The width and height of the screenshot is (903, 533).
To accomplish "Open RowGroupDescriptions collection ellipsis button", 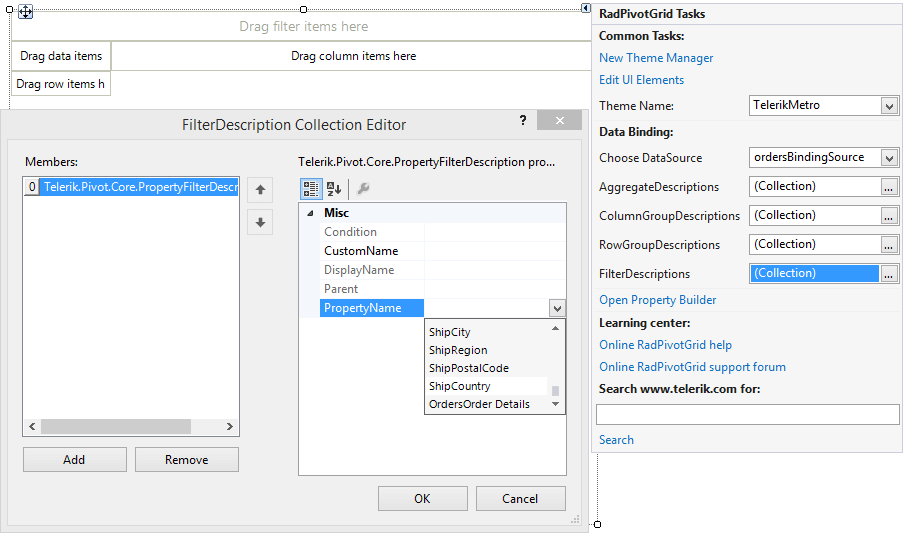I will [x=889, y=245].
